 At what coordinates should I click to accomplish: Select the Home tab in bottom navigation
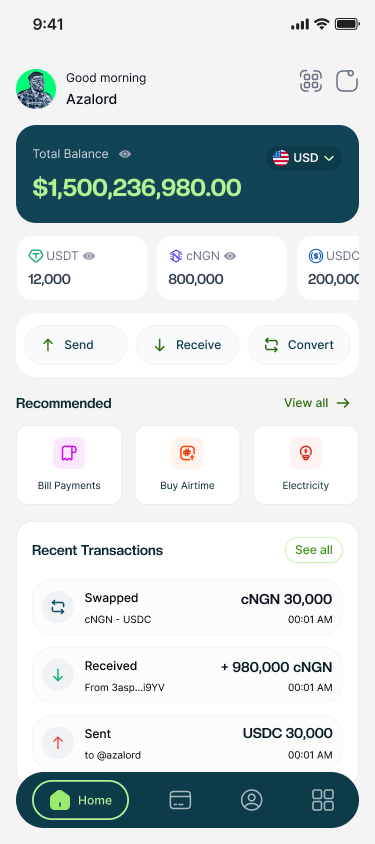81,800
